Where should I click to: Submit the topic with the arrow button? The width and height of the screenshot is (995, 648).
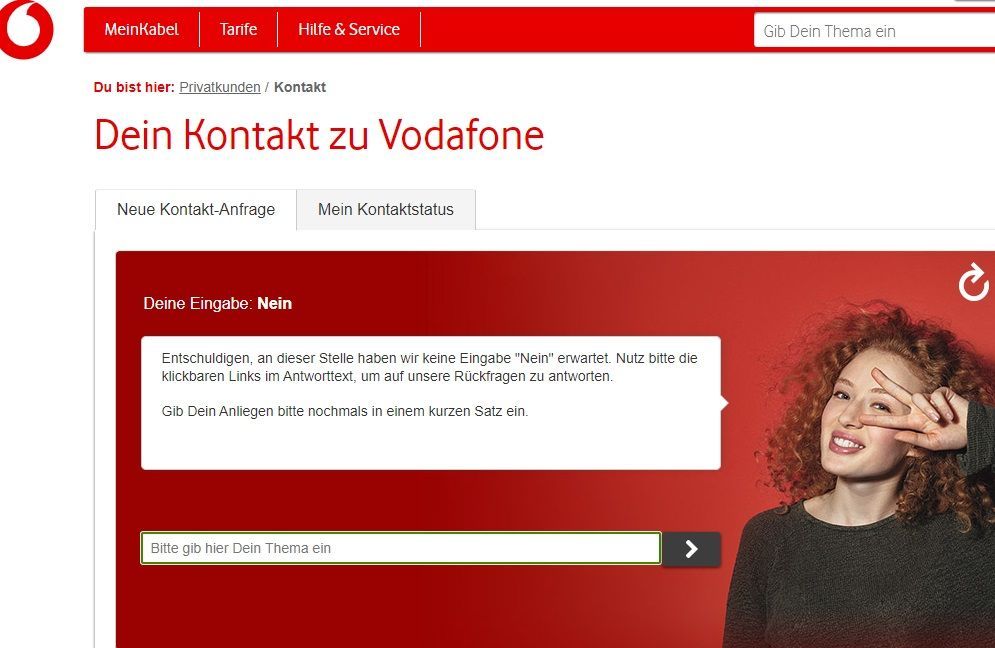[x=691, y=549]
